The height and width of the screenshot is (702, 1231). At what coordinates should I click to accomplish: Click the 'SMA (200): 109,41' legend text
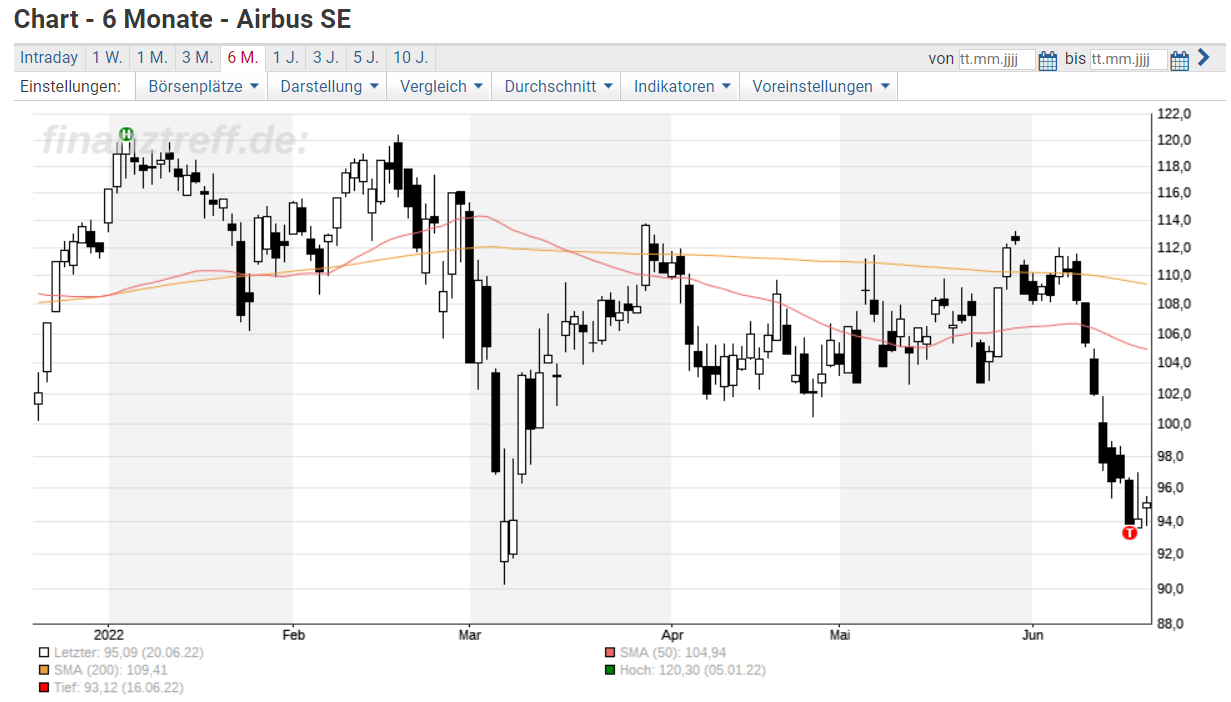111,670
